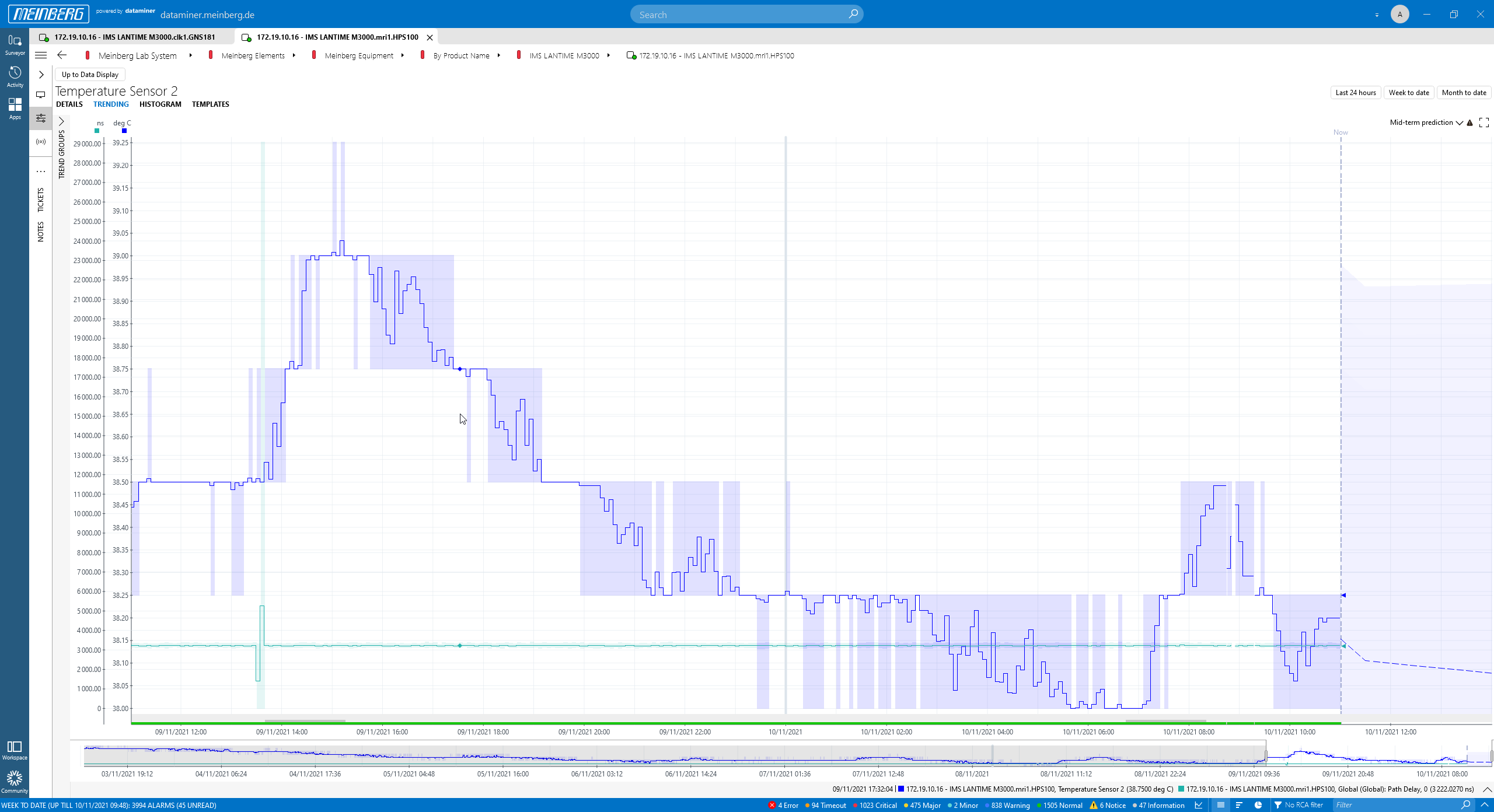Toggle fullscreen on the trend graph

(1484, 123)
